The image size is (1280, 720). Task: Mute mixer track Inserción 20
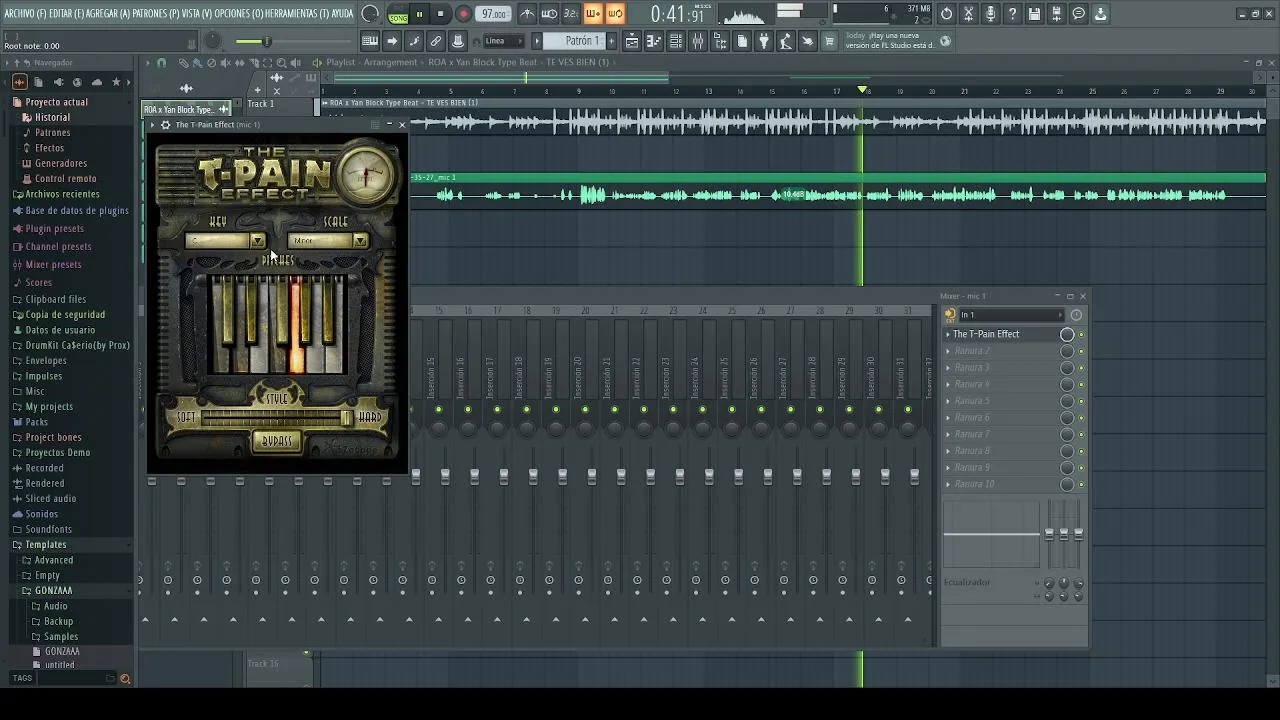coord(585,409)
